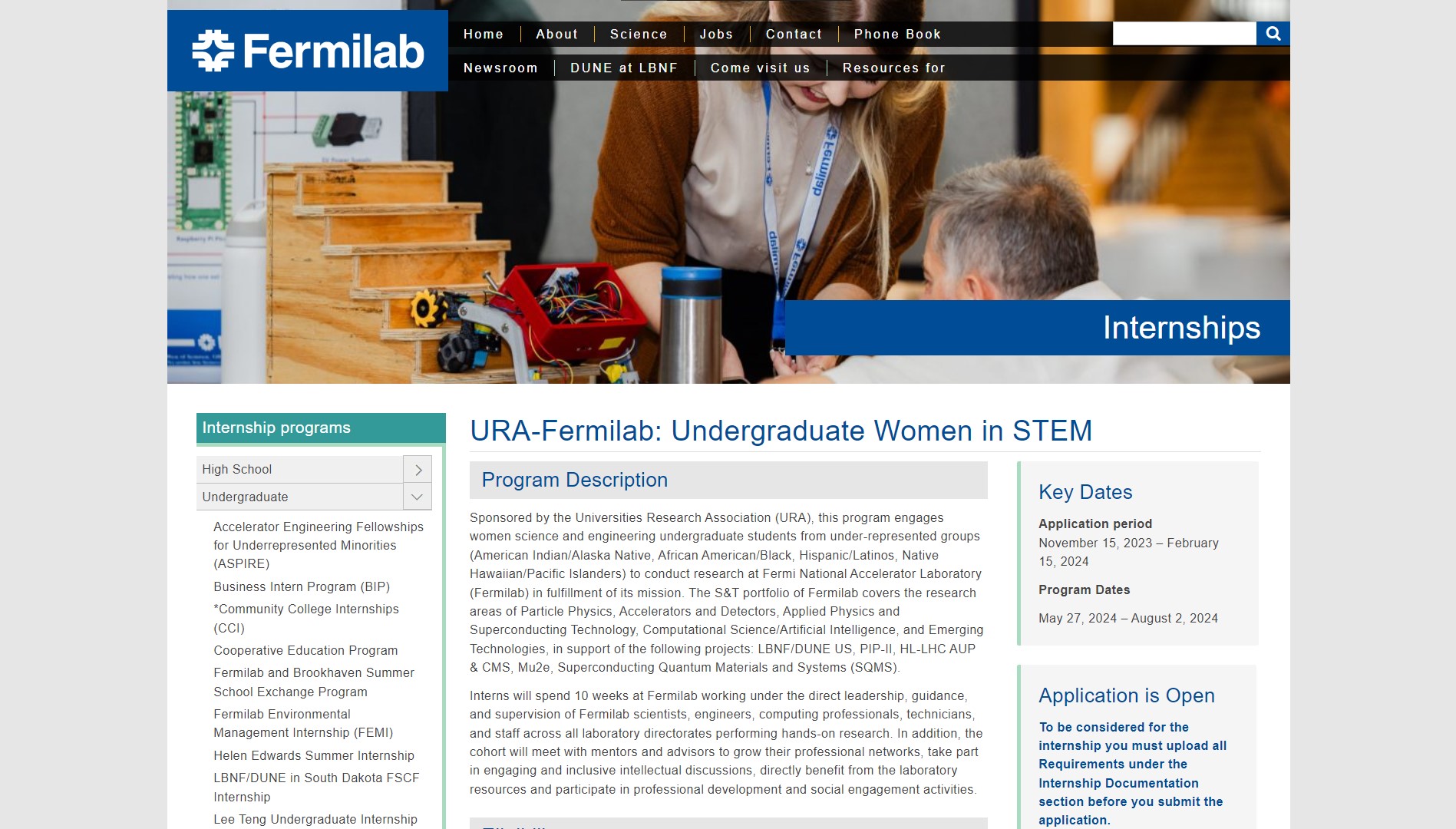Viewport: 1456px width, 829px height.
Task: Open the Phone Book link
Action: (x=896, y=35)
